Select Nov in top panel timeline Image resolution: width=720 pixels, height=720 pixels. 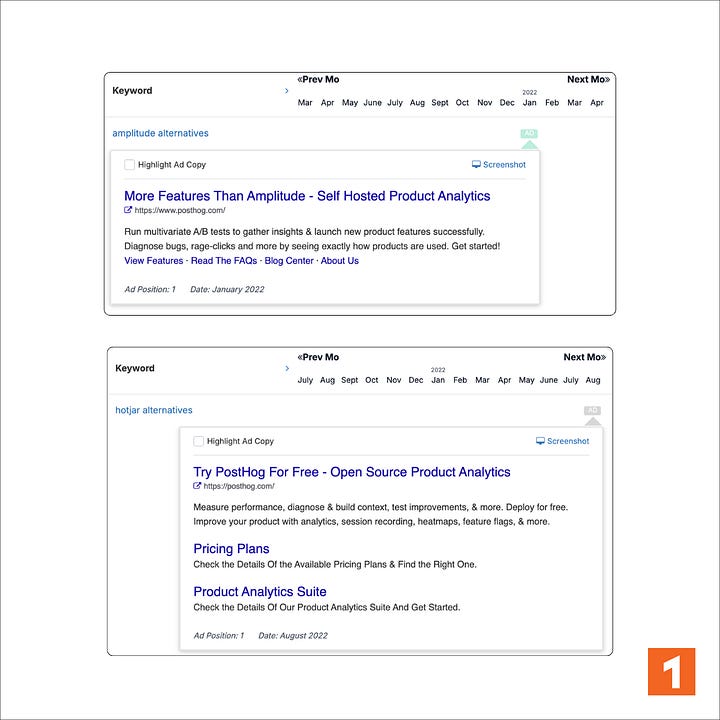point(484,103)
